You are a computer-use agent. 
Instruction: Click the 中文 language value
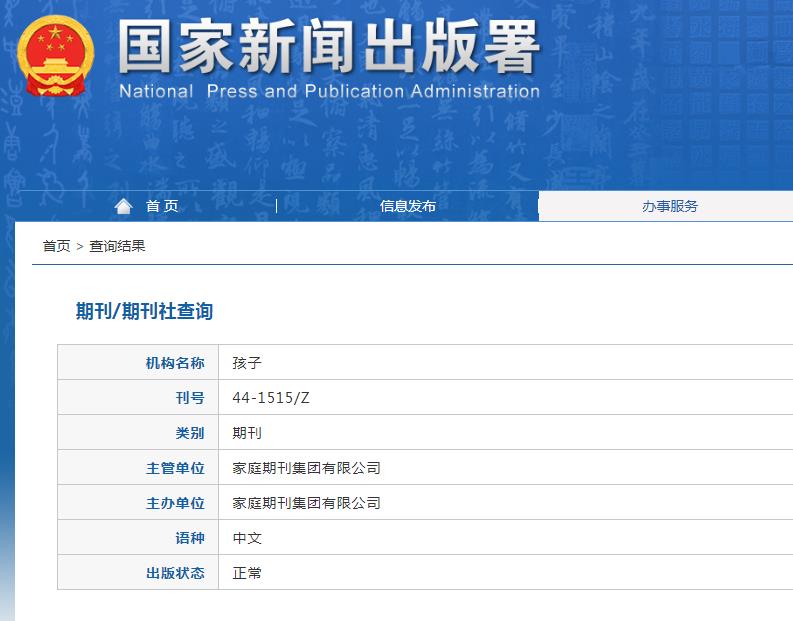tap(246, 538)
